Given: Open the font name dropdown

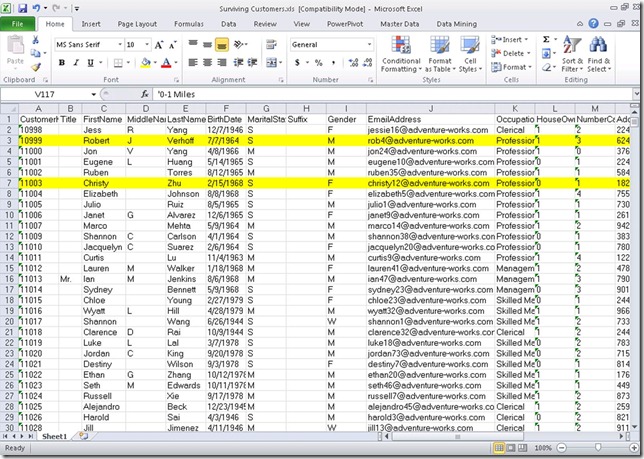Looking at the screenshot, I should (120, 44).
